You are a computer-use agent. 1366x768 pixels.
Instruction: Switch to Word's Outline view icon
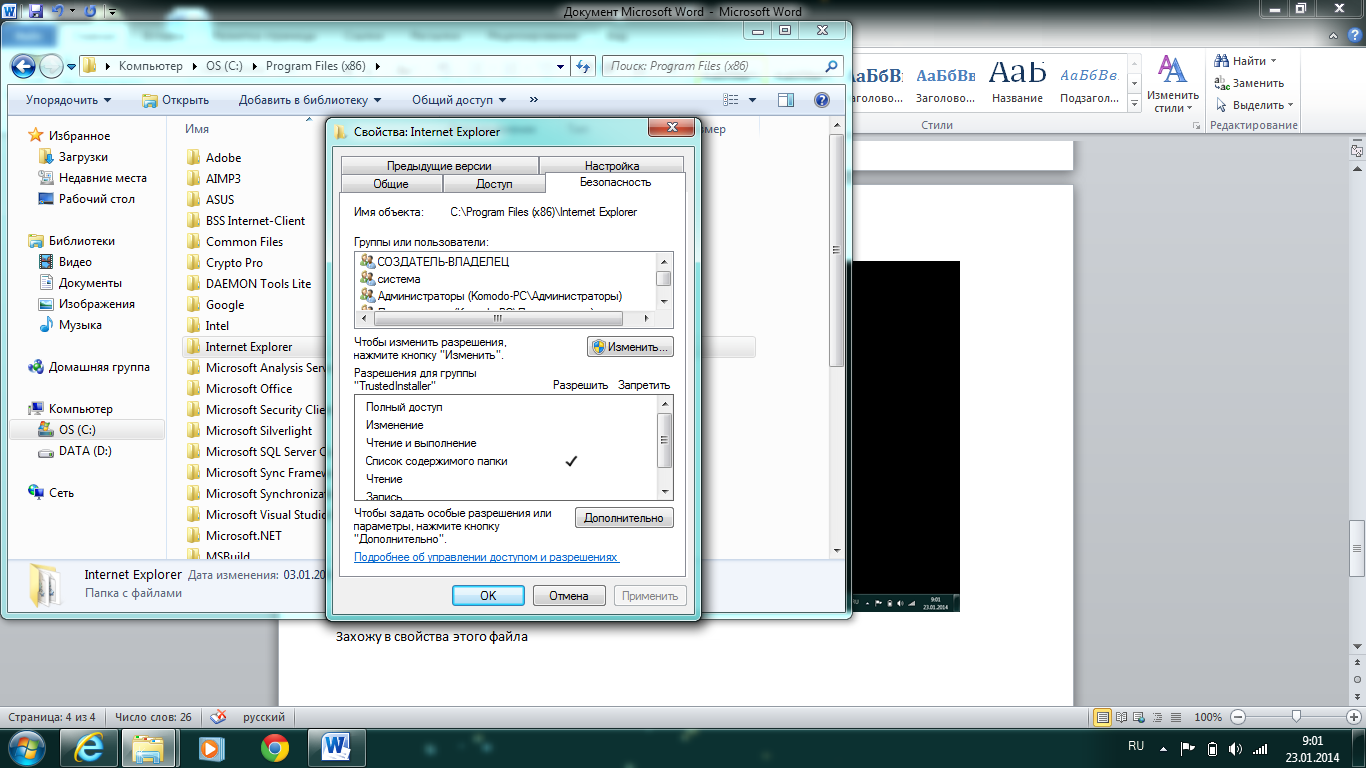[1156, 717]
